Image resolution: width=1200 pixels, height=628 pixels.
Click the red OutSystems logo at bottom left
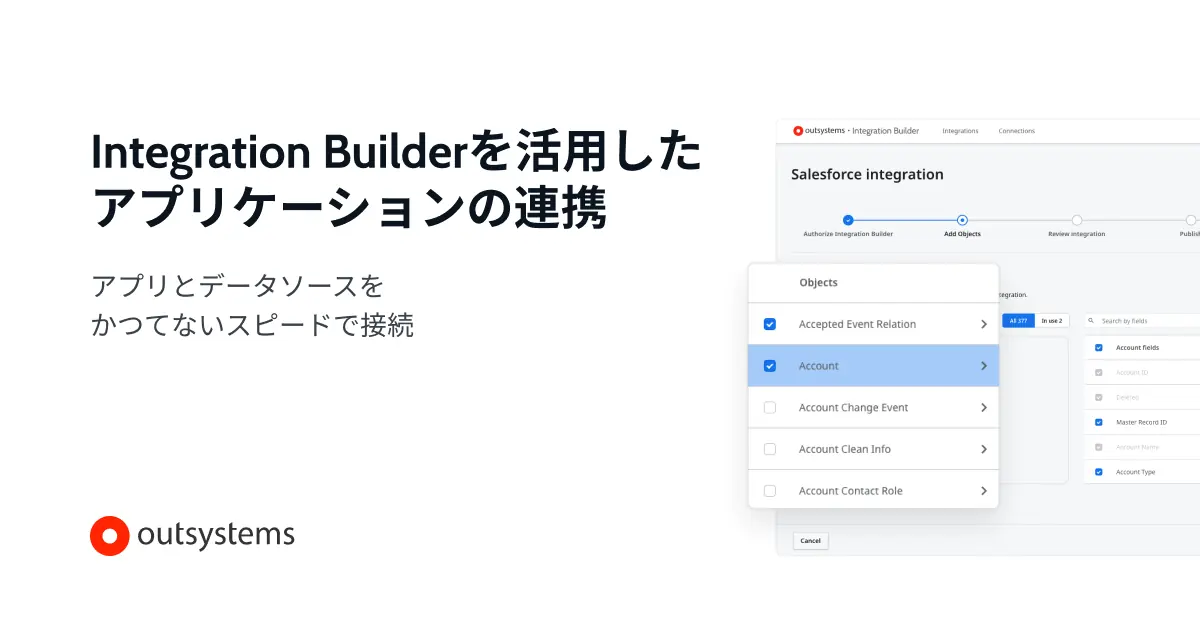110,535
